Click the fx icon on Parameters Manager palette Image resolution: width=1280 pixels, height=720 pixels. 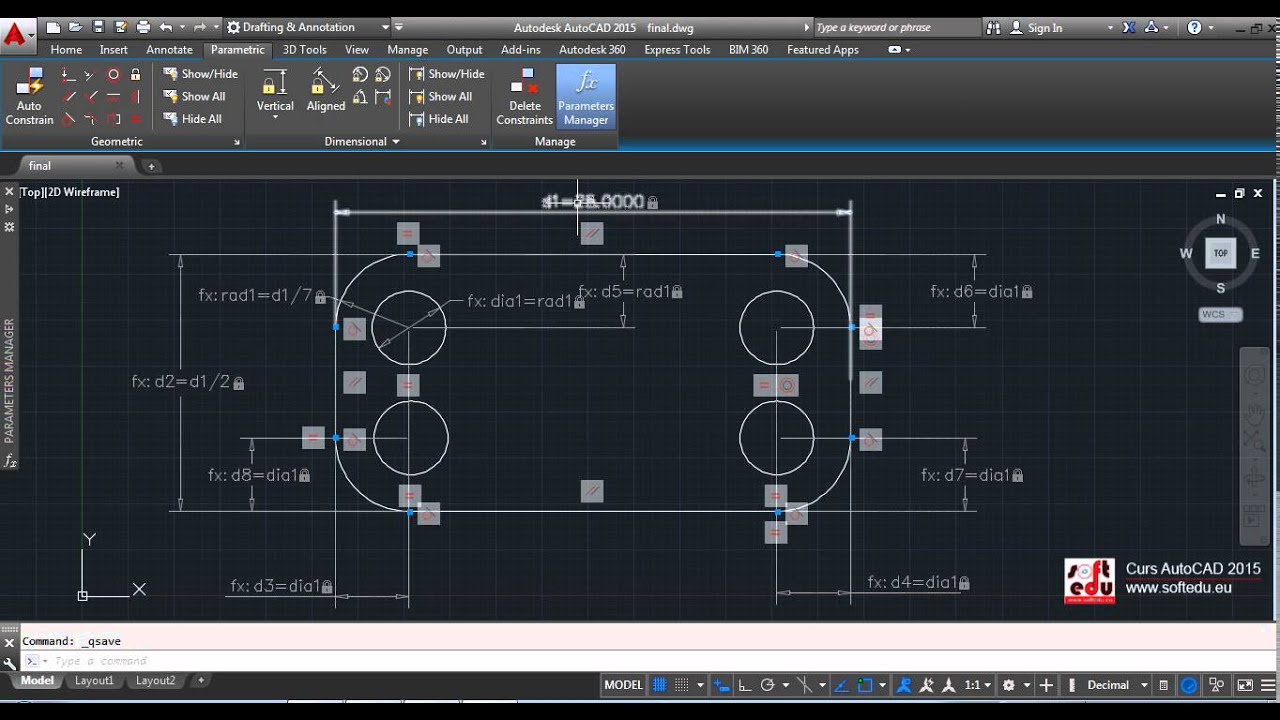pos(10,461)
